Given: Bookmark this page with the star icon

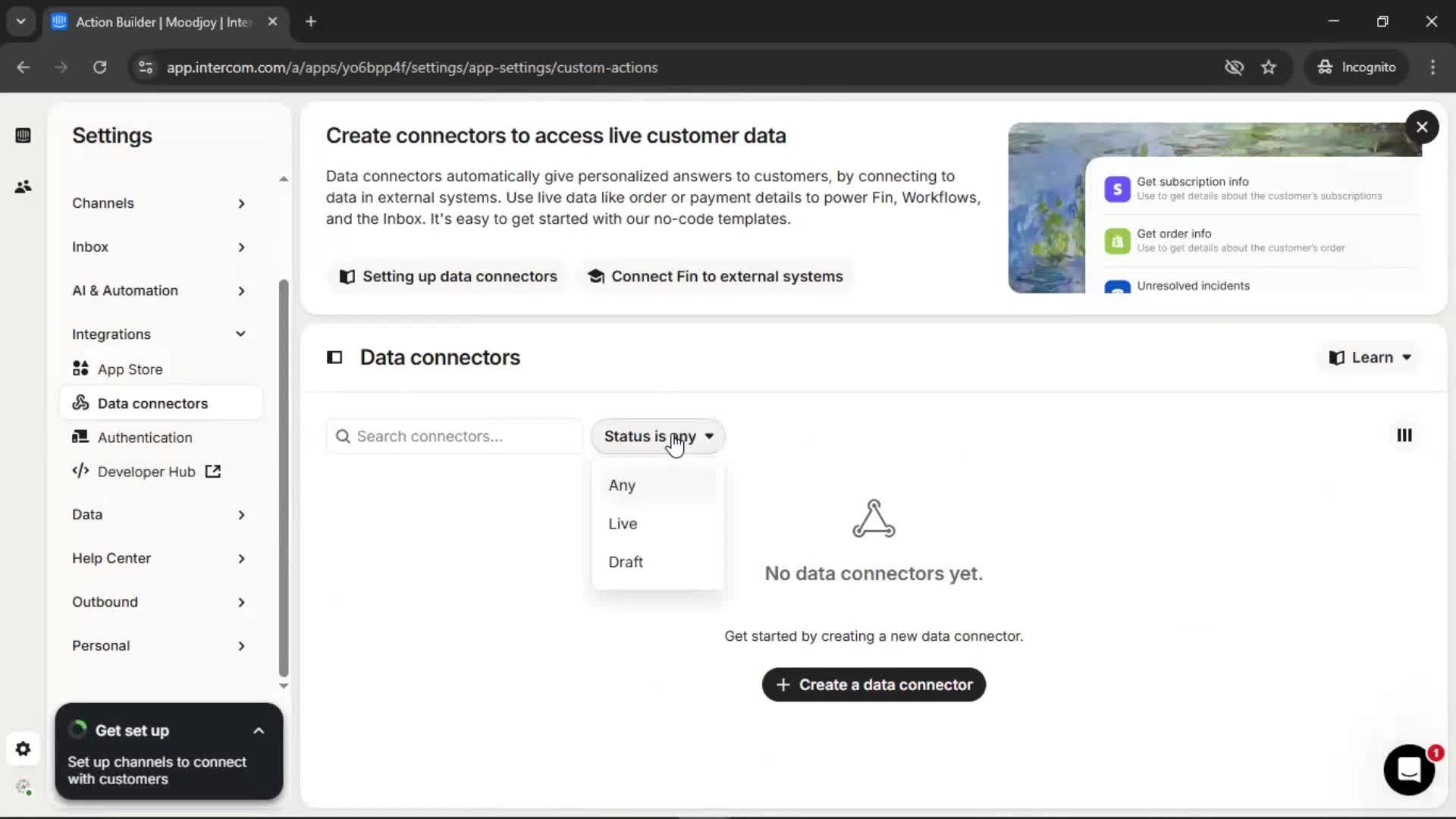Looking at the screenshot, I should click(x=1269, y=67).
